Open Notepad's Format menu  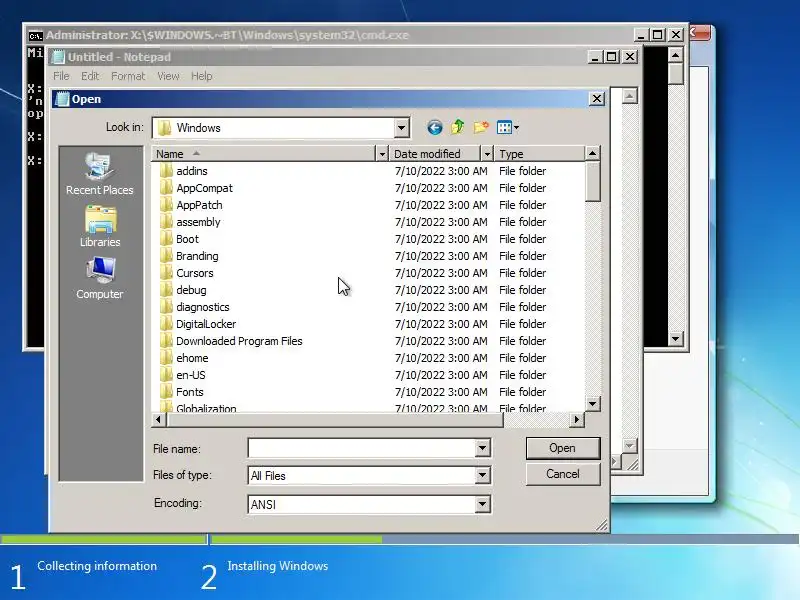pos(128,76)
